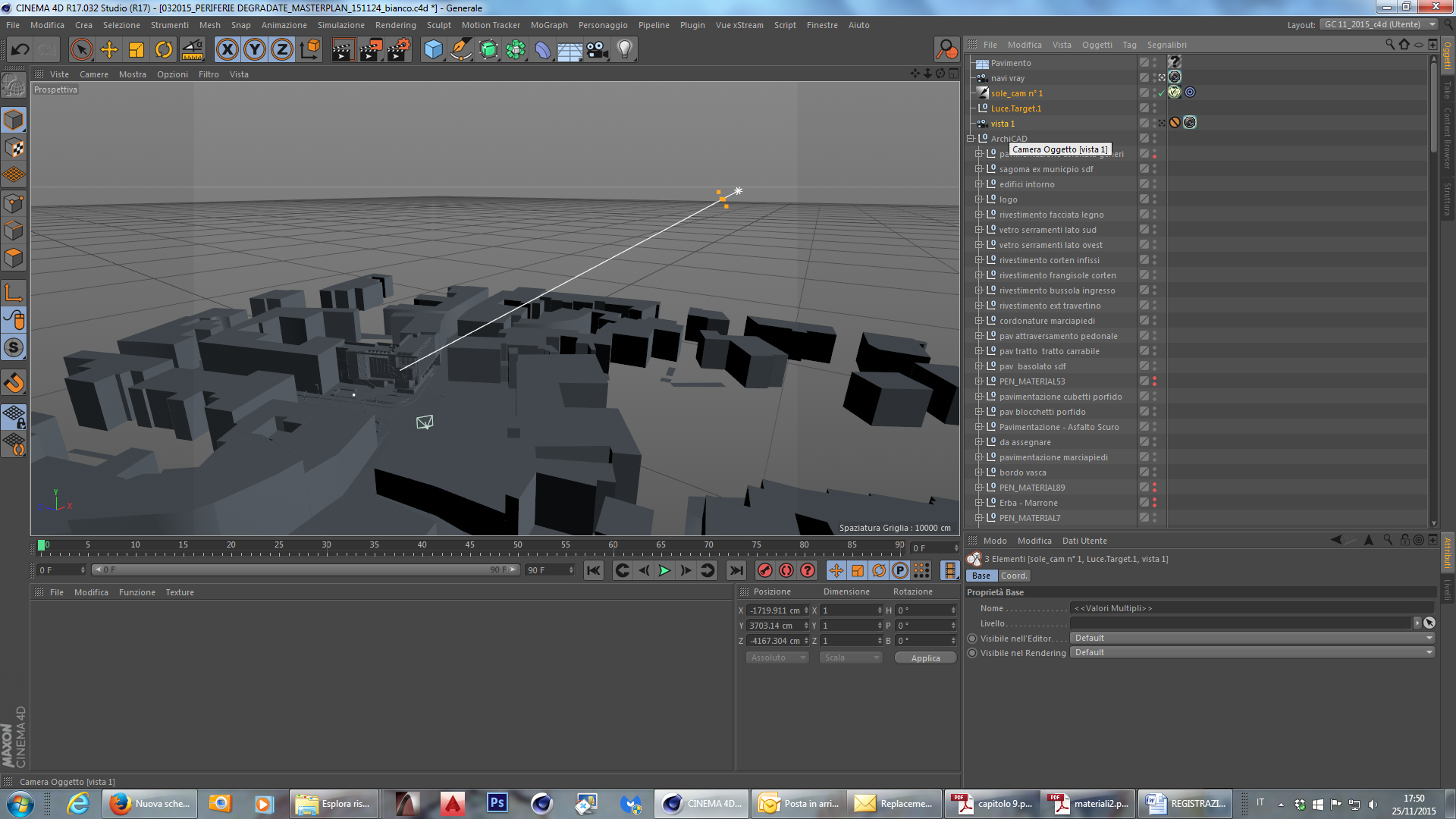The height and width of the screenshot is (819, 1456).
Task: Expand the edifici intorno tree item
Action: pos(978,184)
